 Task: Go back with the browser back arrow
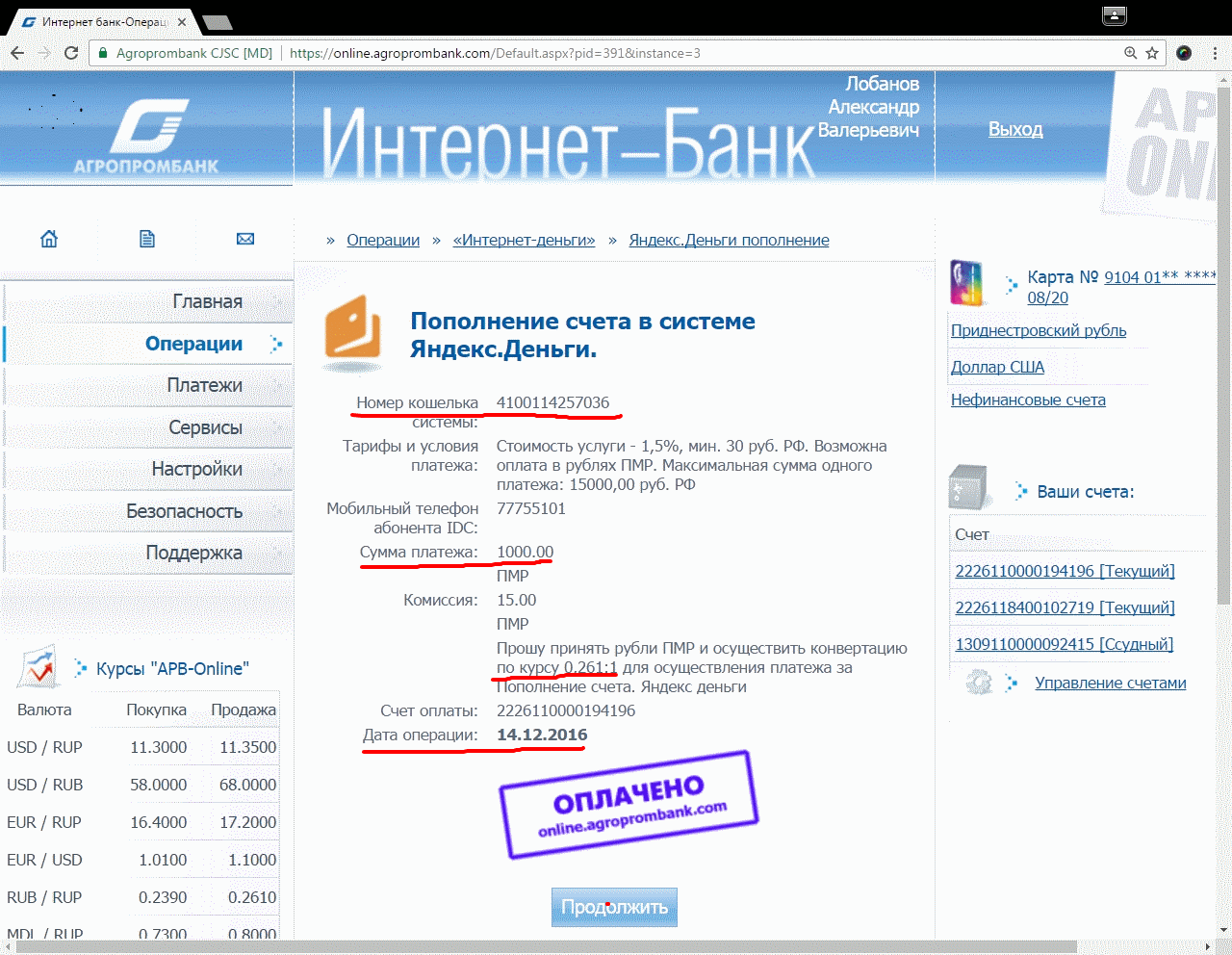[x=16, y=53]
